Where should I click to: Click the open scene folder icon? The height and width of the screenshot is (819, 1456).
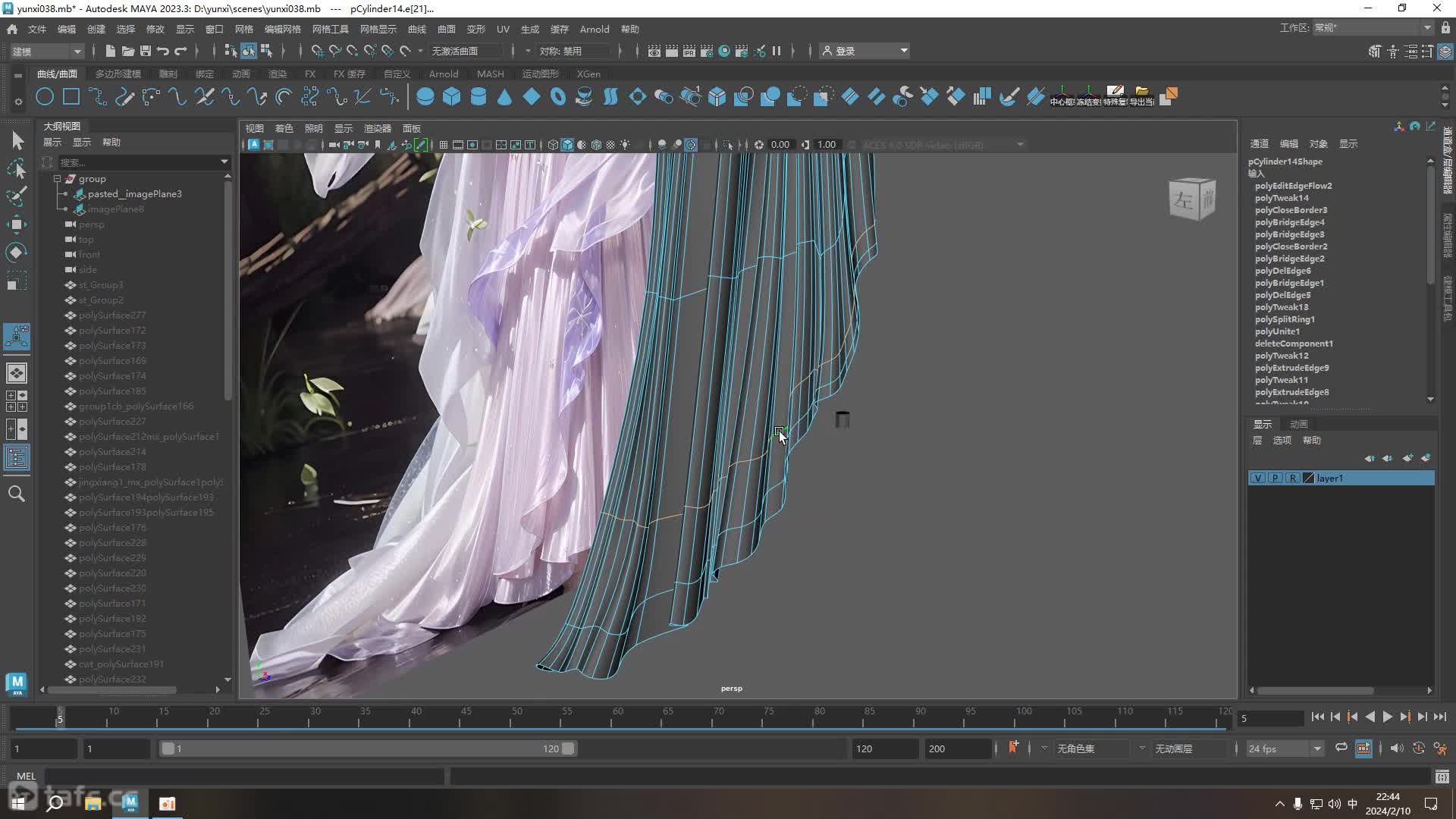tap(128, 51)
